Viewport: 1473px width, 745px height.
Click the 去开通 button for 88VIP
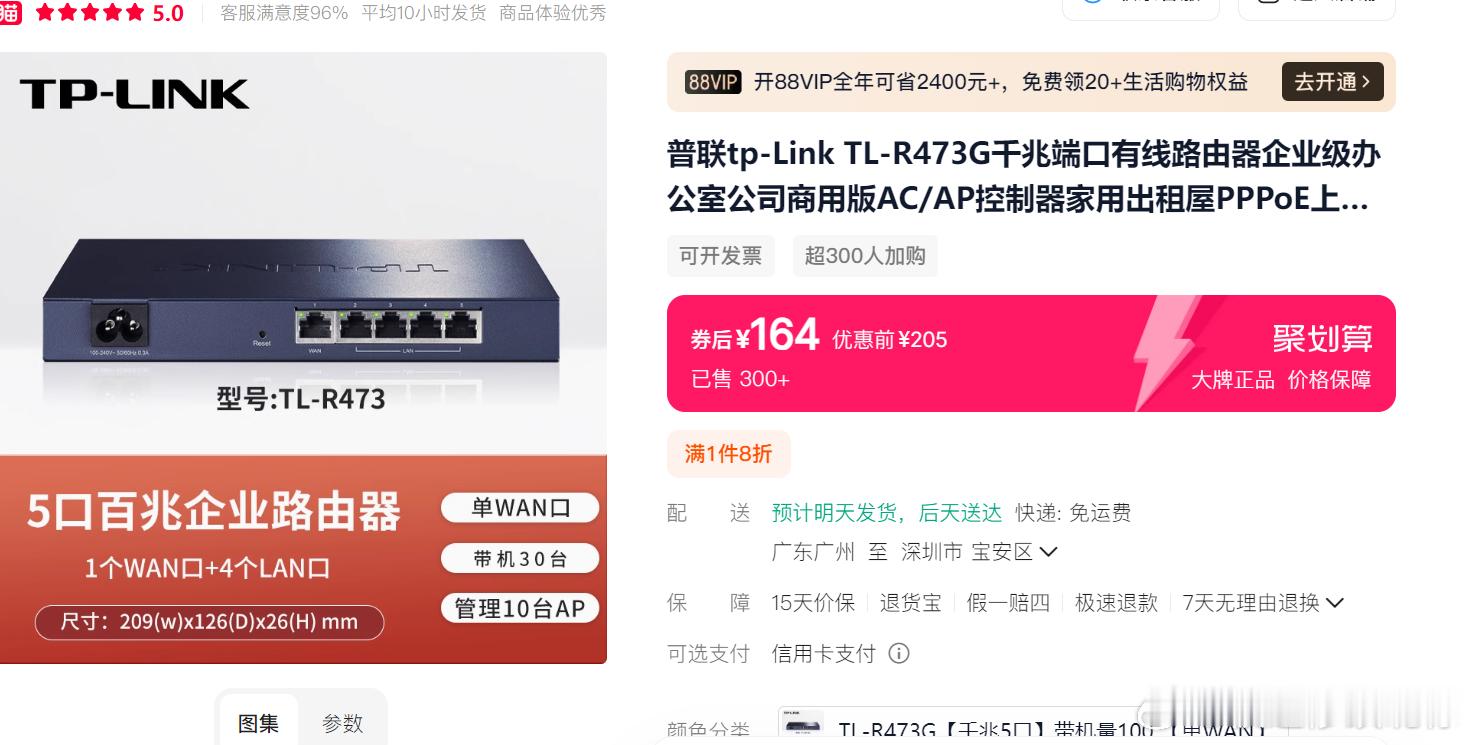1332,82
